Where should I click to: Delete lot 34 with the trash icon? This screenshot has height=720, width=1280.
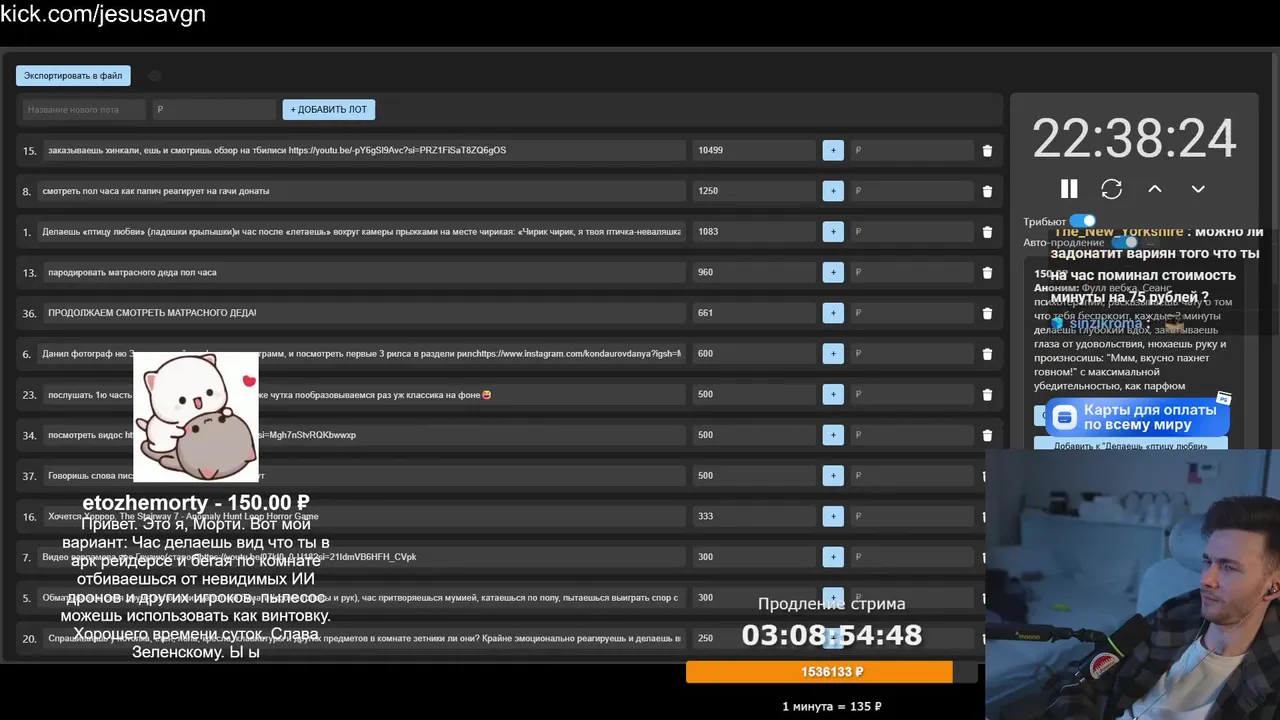tap(987, 435)
